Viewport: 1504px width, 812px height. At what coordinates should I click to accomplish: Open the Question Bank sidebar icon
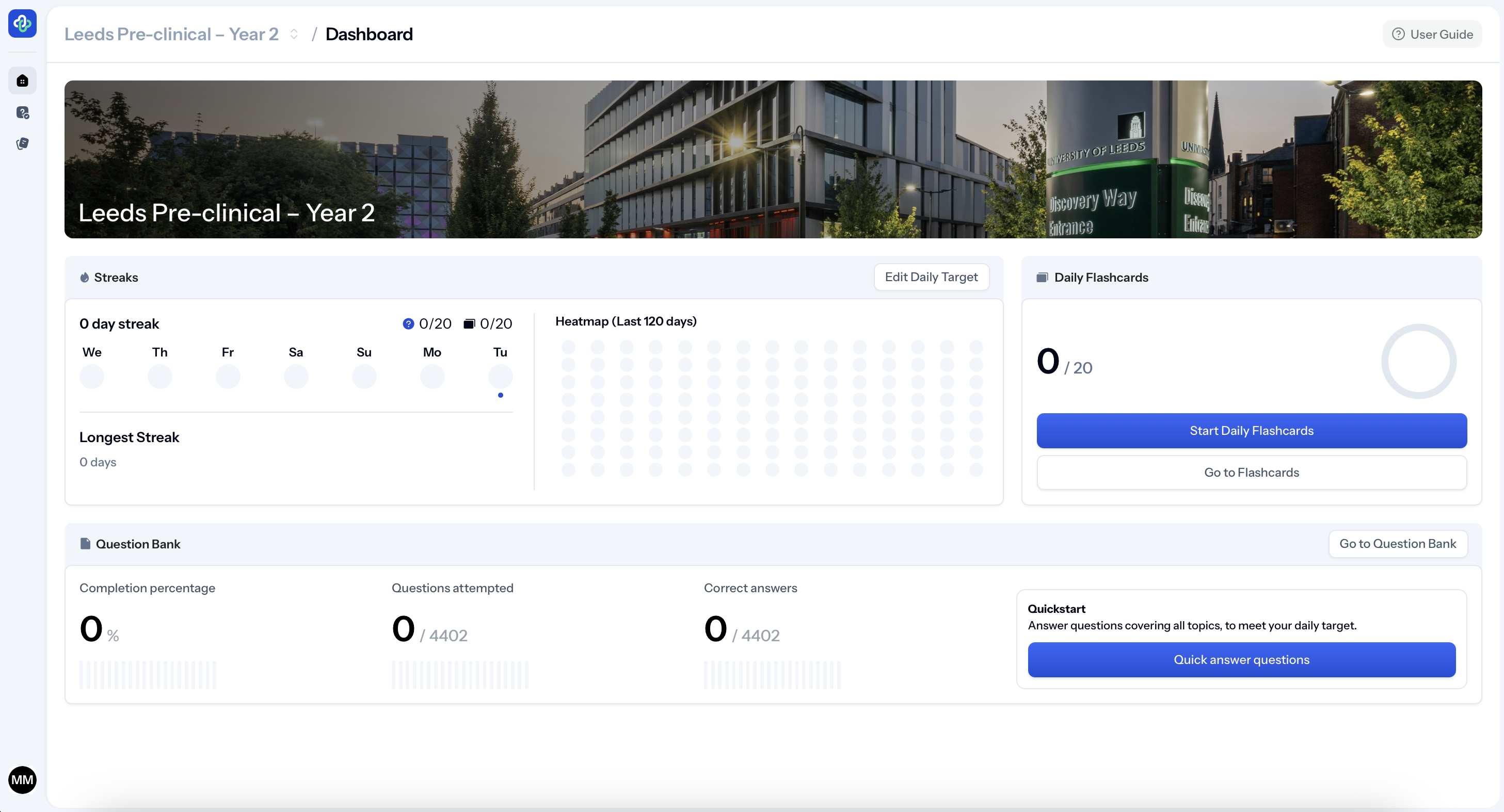click(22, 112)
